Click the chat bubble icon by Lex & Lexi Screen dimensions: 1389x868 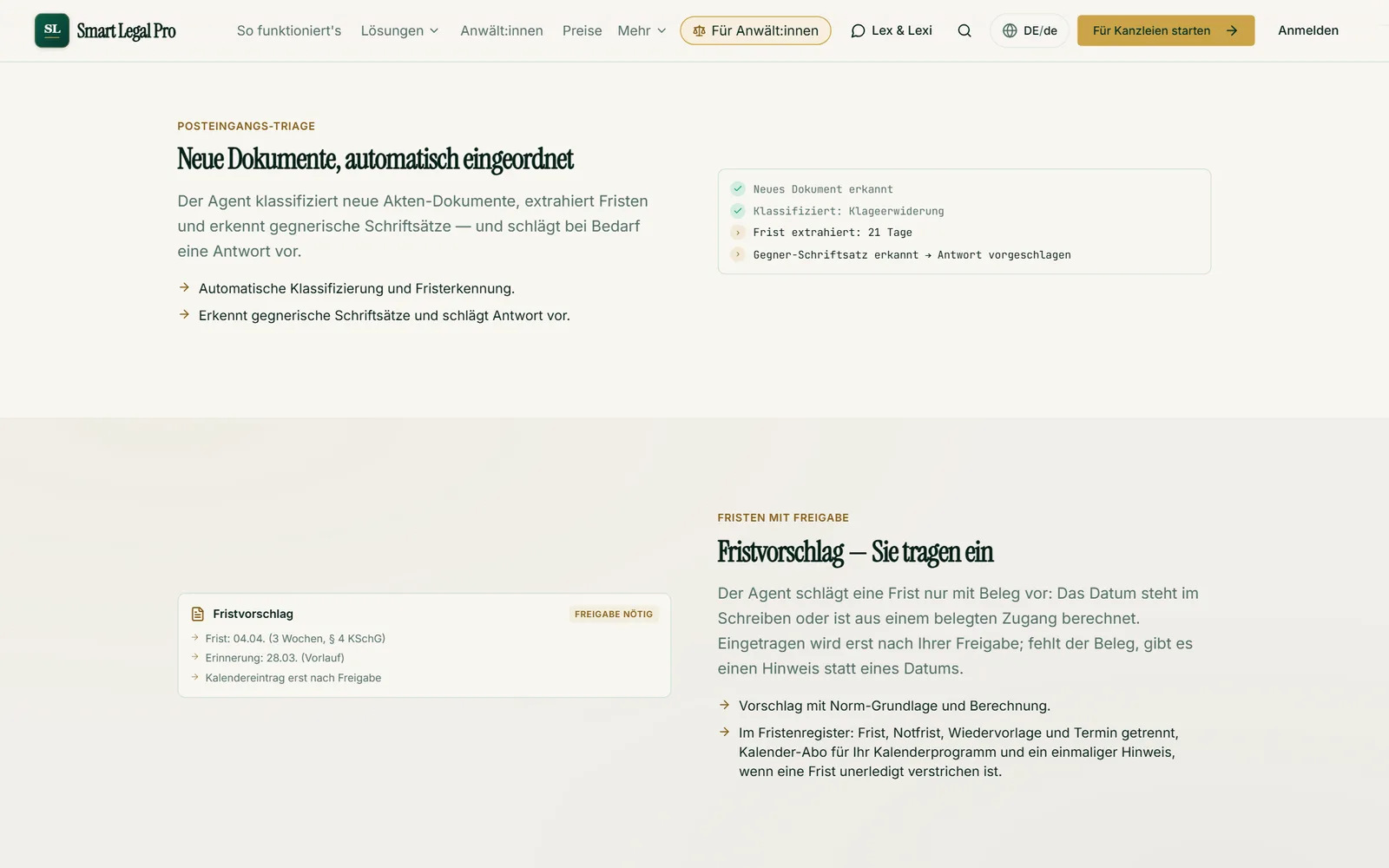click(858, 30)
